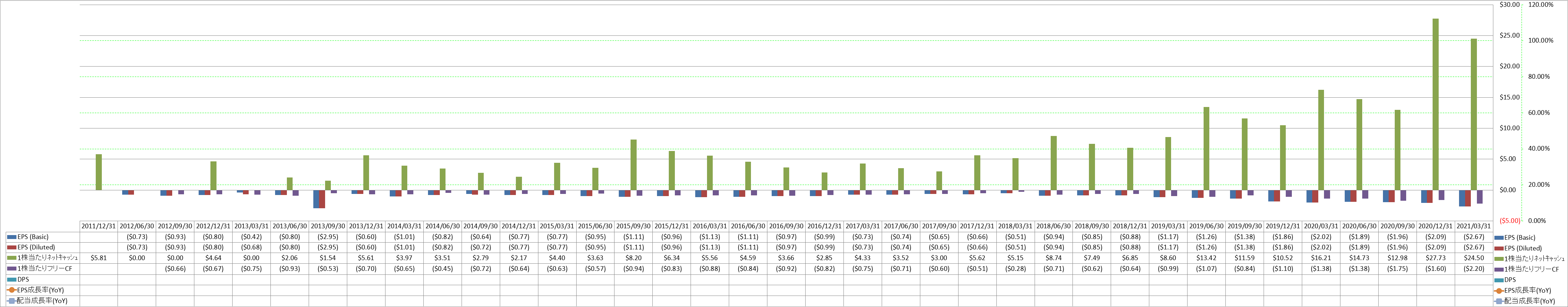
Task: Click the ($0.28) free cash flow cell
Action: (x=1015, y=269)
